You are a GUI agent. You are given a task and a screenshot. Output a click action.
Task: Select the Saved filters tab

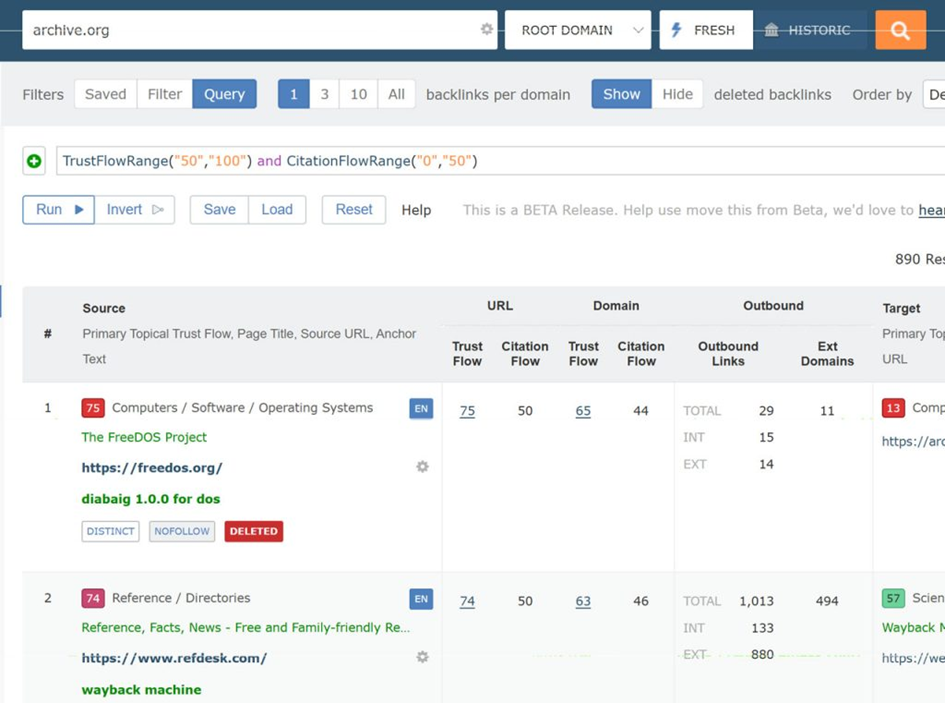[x=105, y=94]
